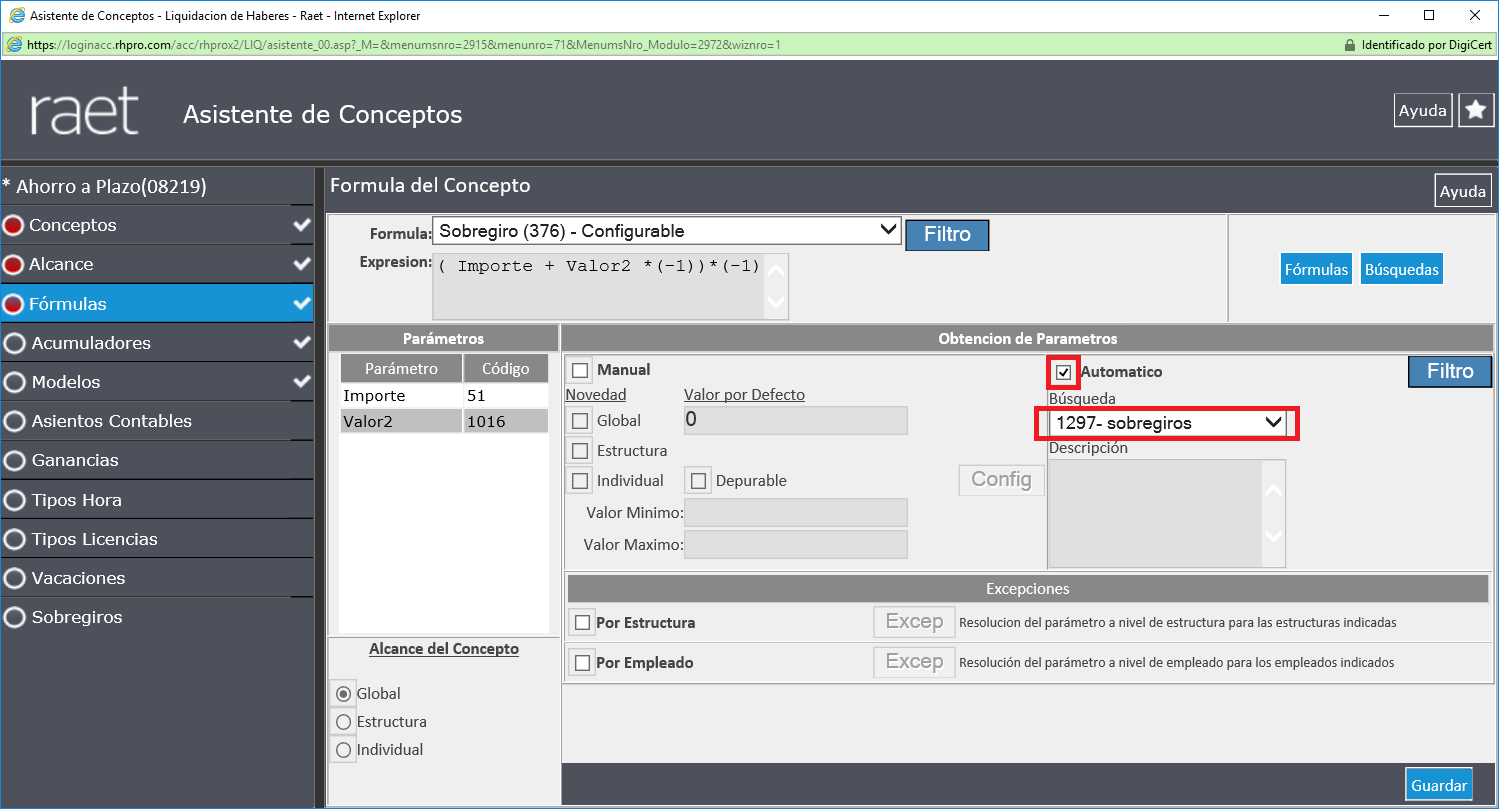Tick the Individual novedad checkbox
1499x809 pixels.
coord(580,481)
